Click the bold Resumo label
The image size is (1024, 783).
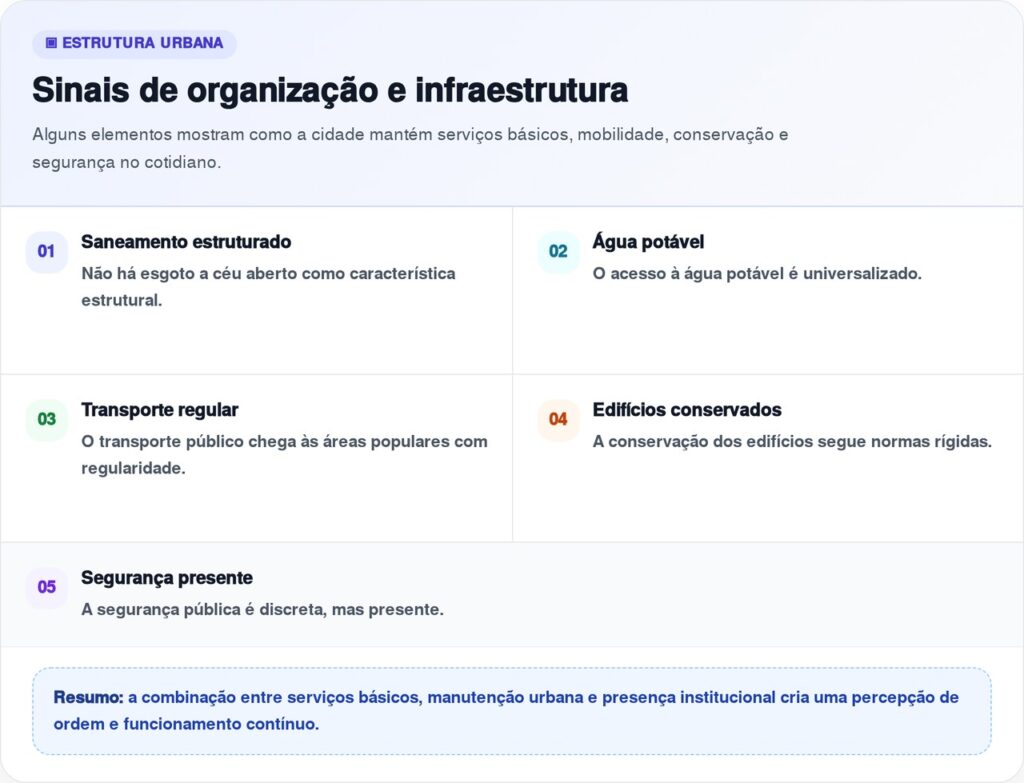pyautogui.click(x=88, y=697)
